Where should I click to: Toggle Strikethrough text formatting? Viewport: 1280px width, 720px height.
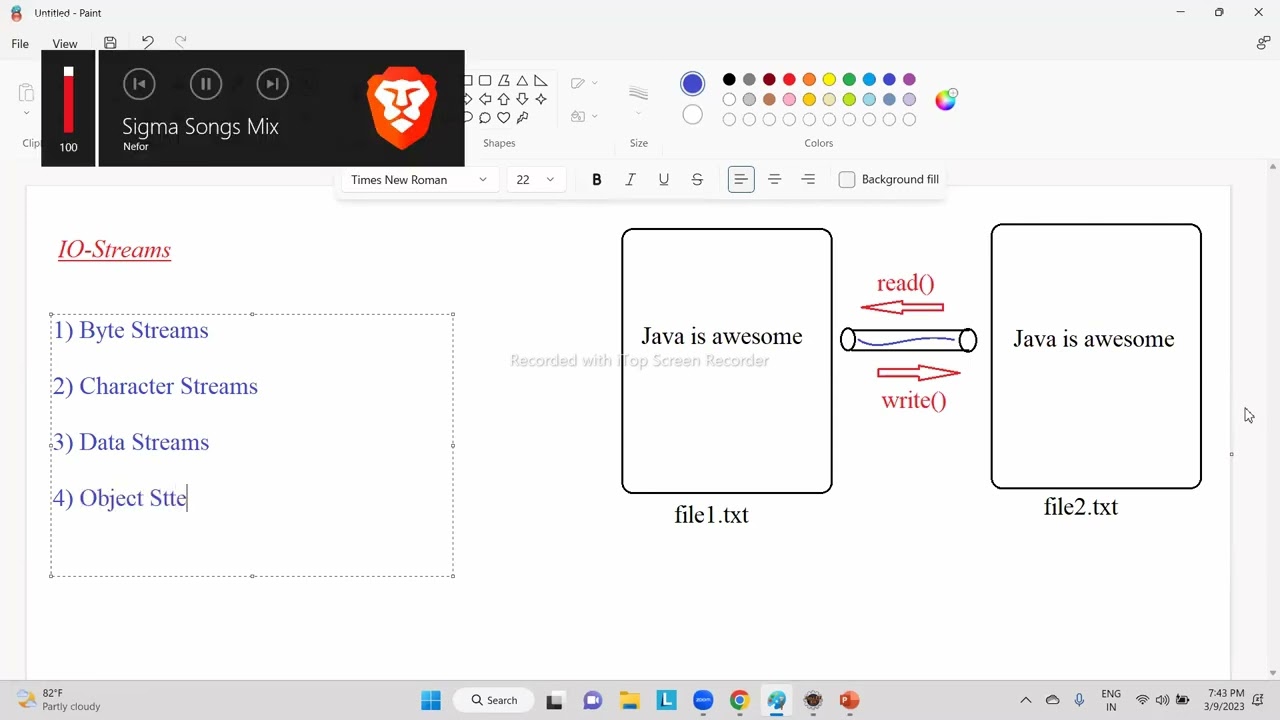697,180
